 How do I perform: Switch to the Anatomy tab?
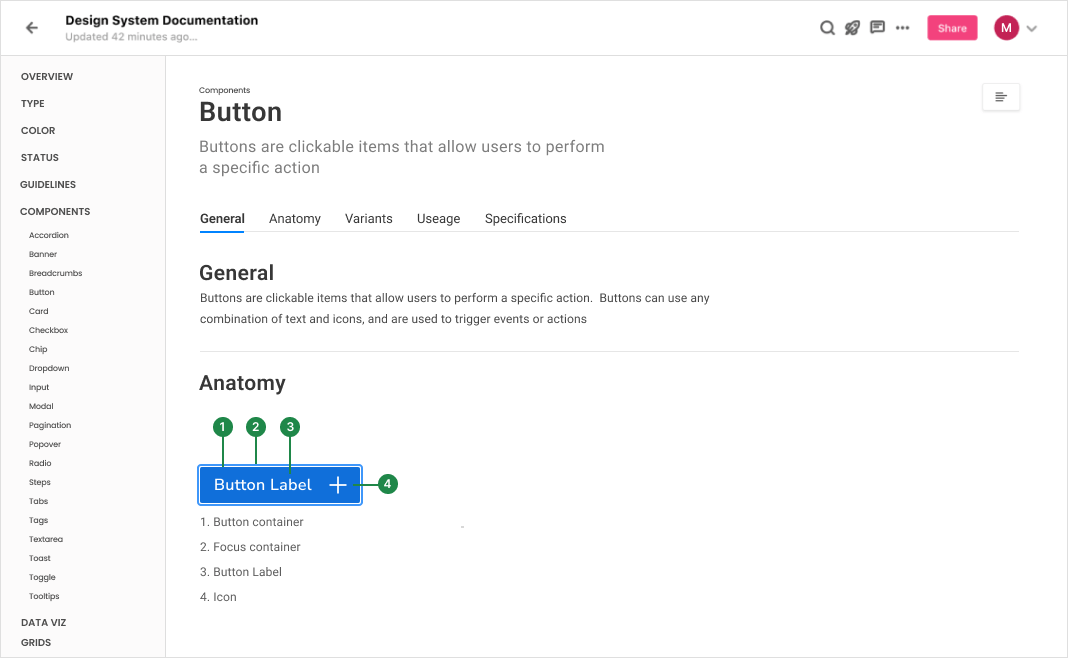tap(295, 219)
